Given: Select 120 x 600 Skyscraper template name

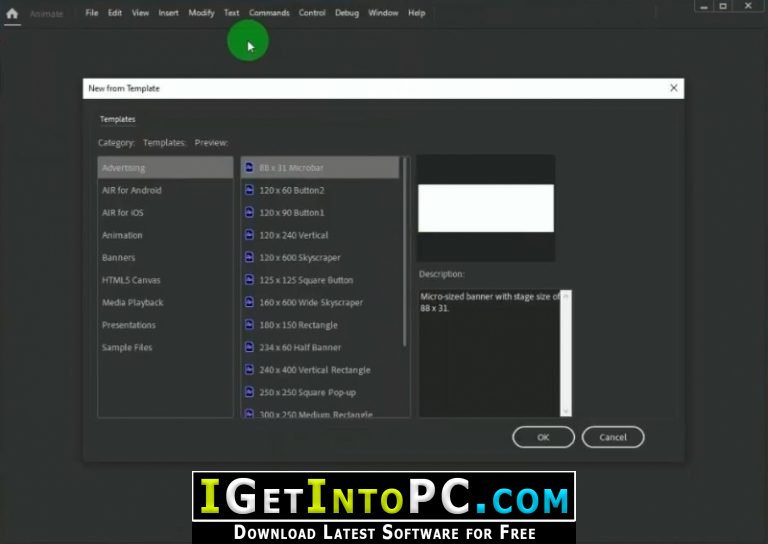Looking at the screenshot, I should click(x=299, y=258).
